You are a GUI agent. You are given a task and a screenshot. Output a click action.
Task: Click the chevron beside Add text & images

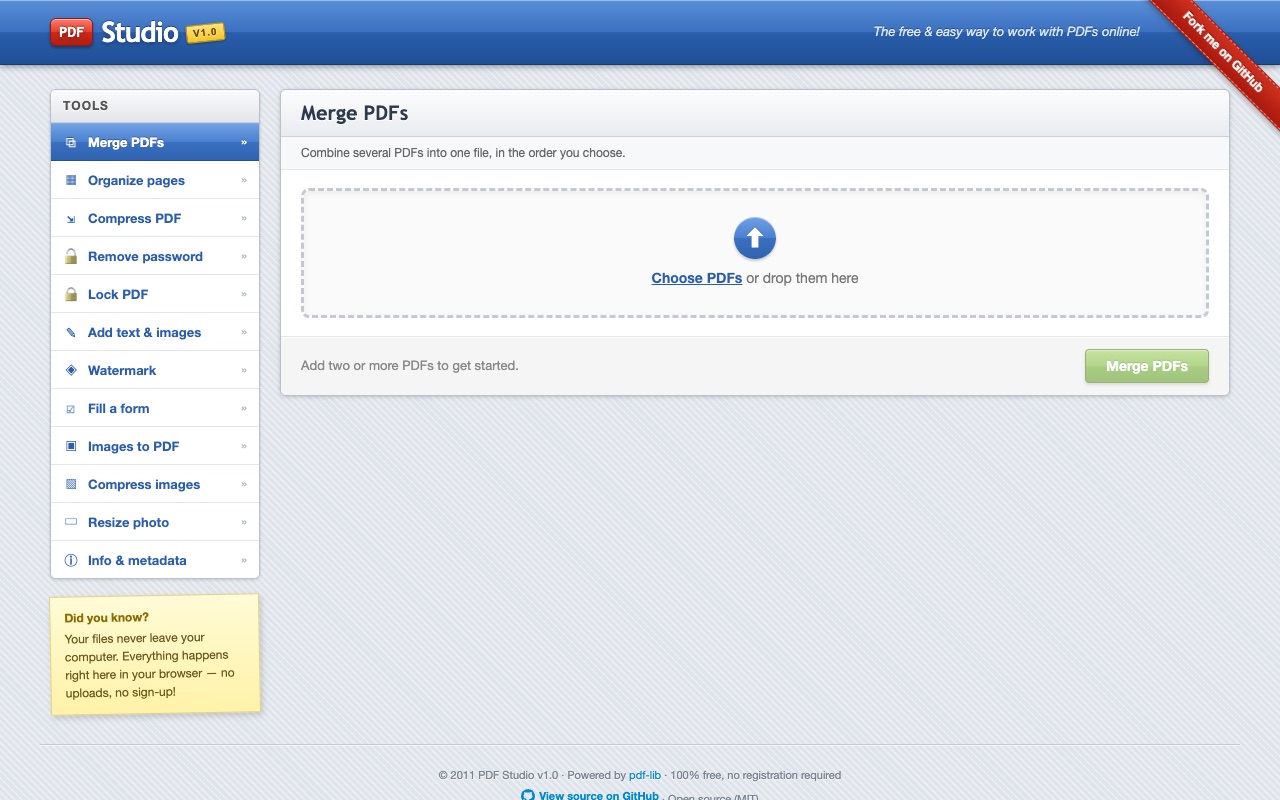[243, 332]
